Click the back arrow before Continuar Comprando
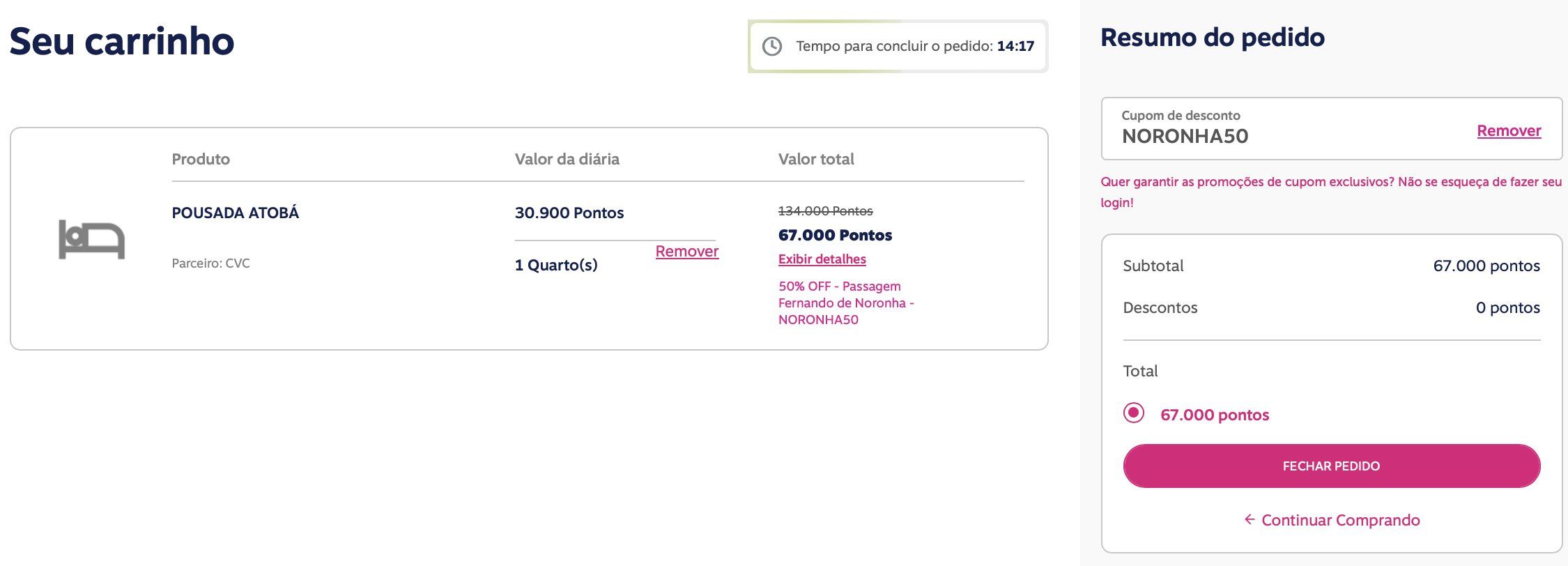This screenshot has width=1568, height=566. click(1250, 519)
